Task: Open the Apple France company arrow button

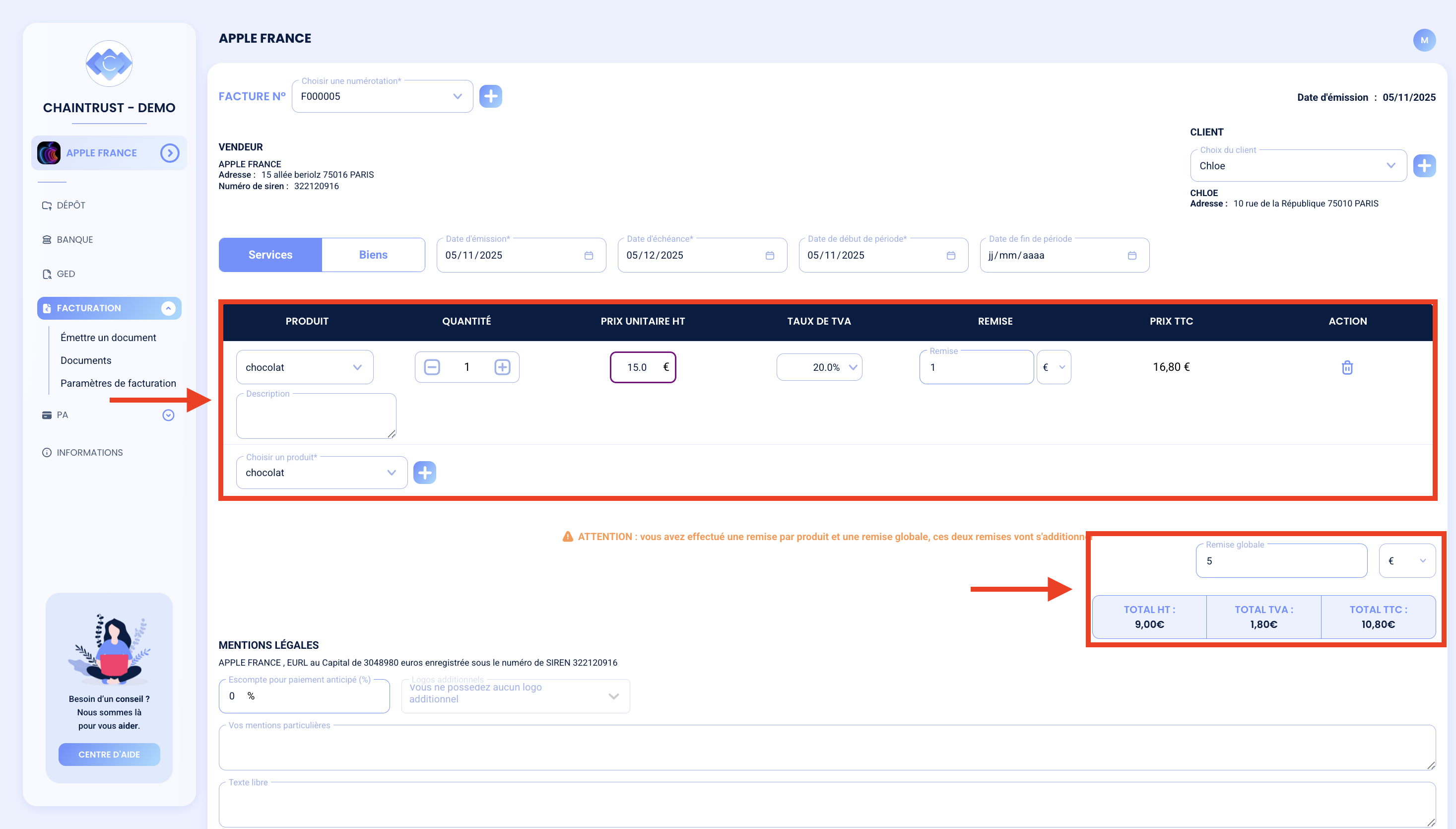Action: [170, 153]
